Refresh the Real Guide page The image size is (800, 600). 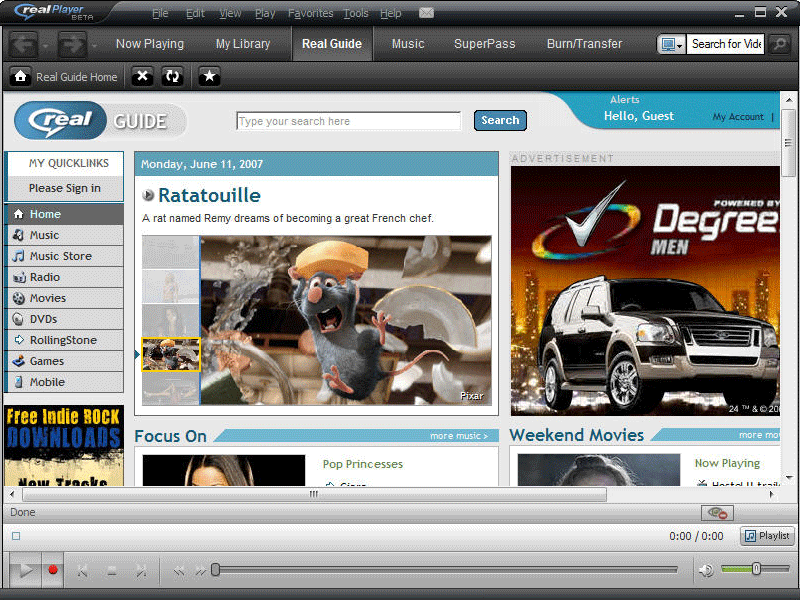172,77
